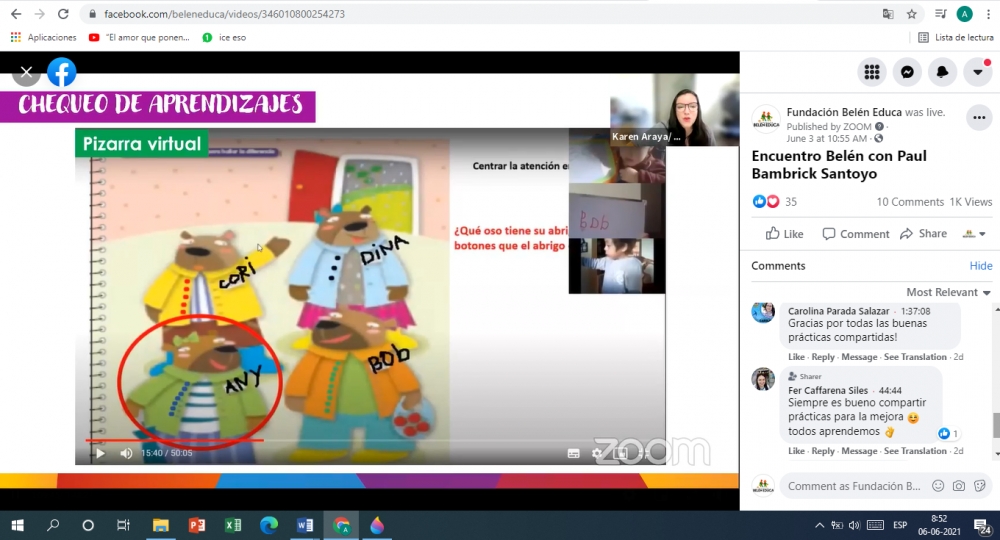The width and height of the screenshot is (1000, 540).
Task: Click the public globe privacy icon
Action: (x=878, y=138)
